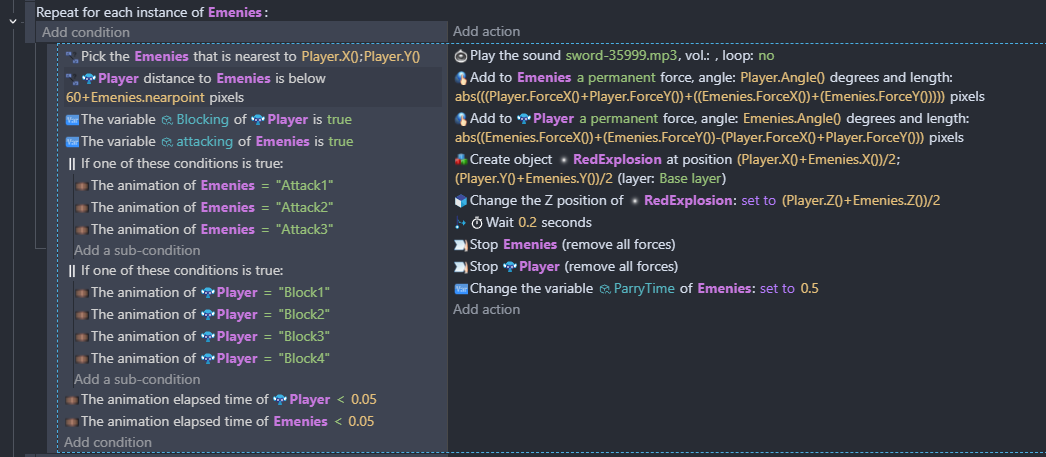Image resolution: width=1046 pixels, height=457 pixels.
Task: Click the variable icon of the Blocking condition
Action: 71,120
